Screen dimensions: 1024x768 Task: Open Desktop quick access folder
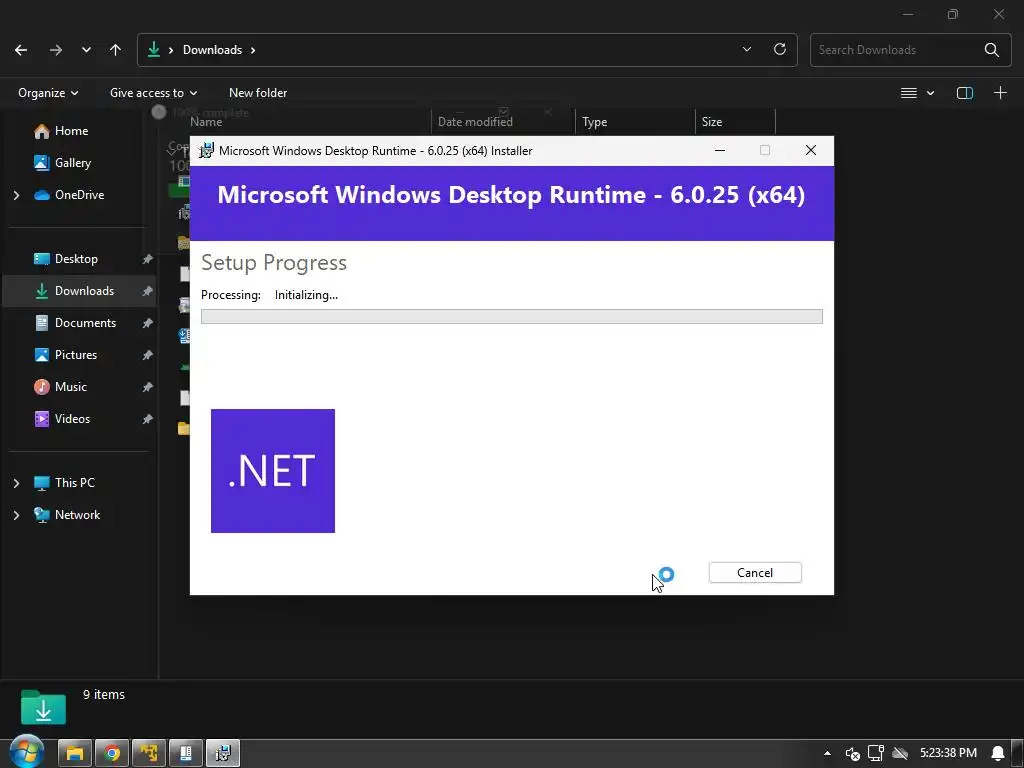[76, 259]
